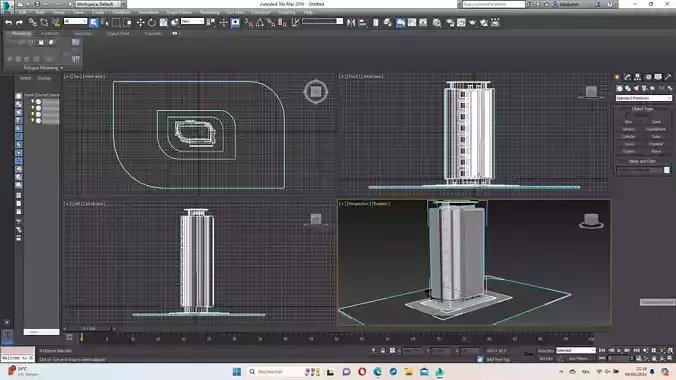Click the Top viewport ViewCube
This screenshot has width=676, height=380.
[316, 91]
